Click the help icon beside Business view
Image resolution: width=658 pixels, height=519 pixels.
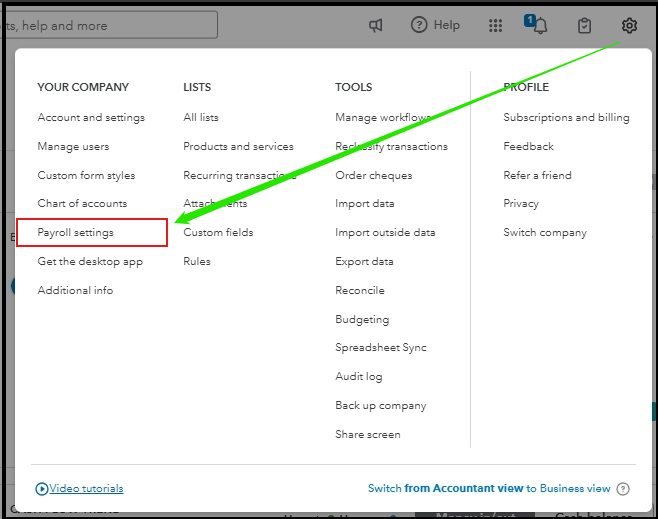623,489
